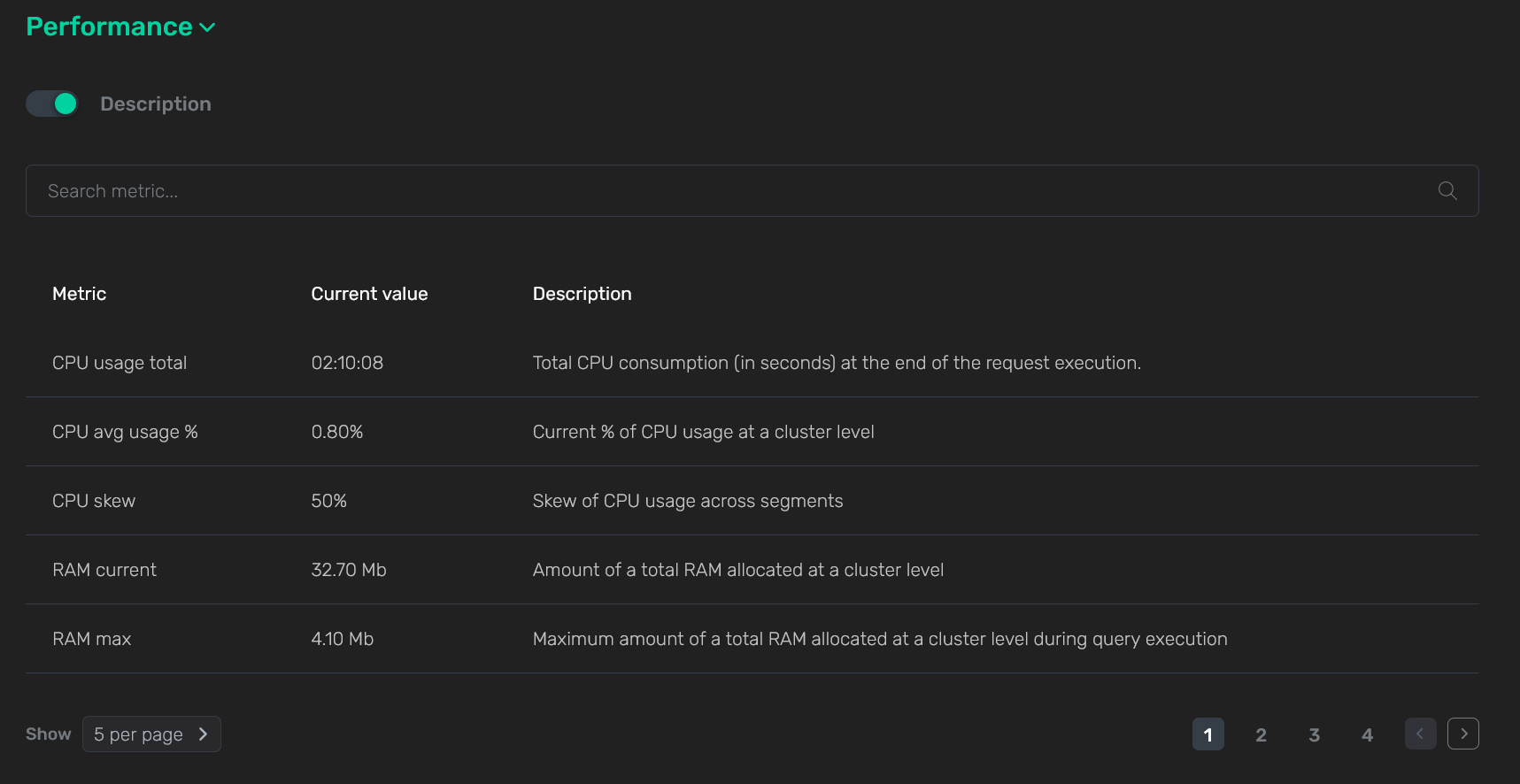Click the next page arrow icon

(1462, 734)
